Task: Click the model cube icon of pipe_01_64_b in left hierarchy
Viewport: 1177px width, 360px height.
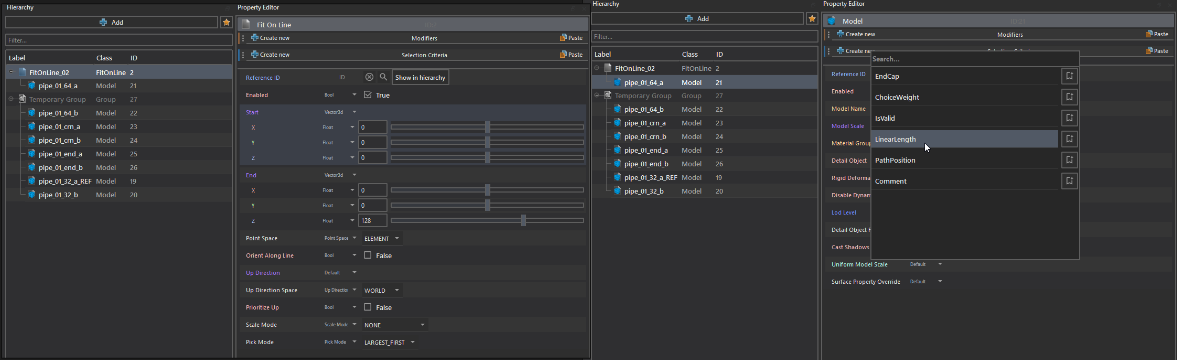Action: [32, 113]
